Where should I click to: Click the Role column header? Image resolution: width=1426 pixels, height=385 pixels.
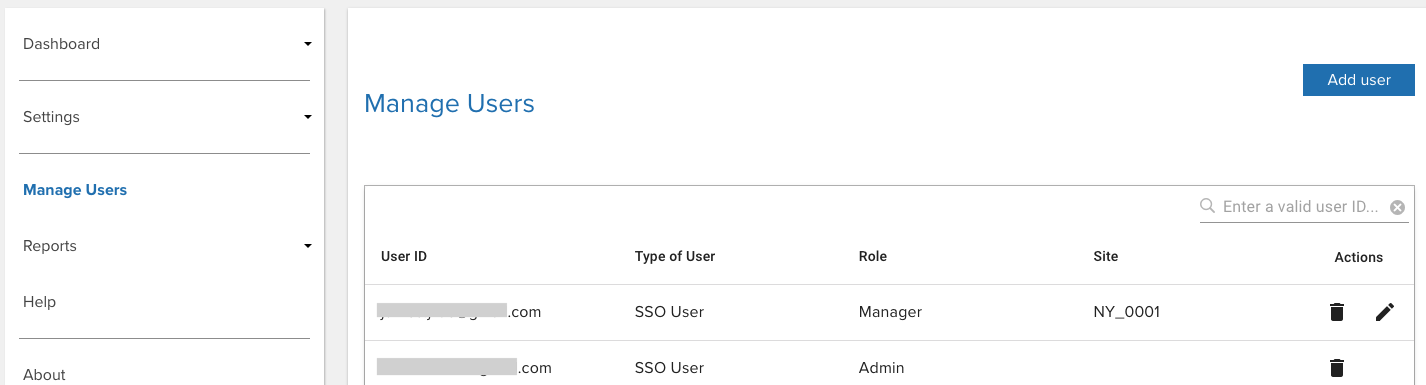coord(873,257)
